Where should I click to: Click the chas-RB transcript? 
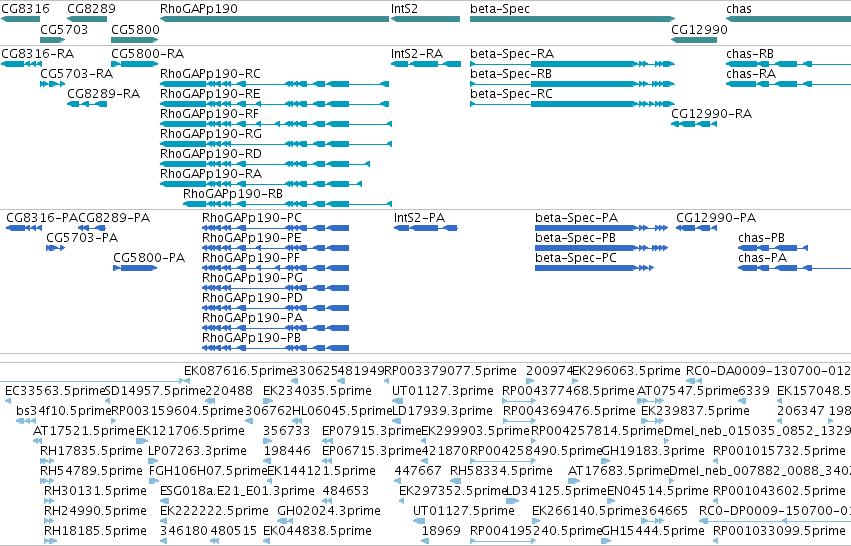click(789, 64)
